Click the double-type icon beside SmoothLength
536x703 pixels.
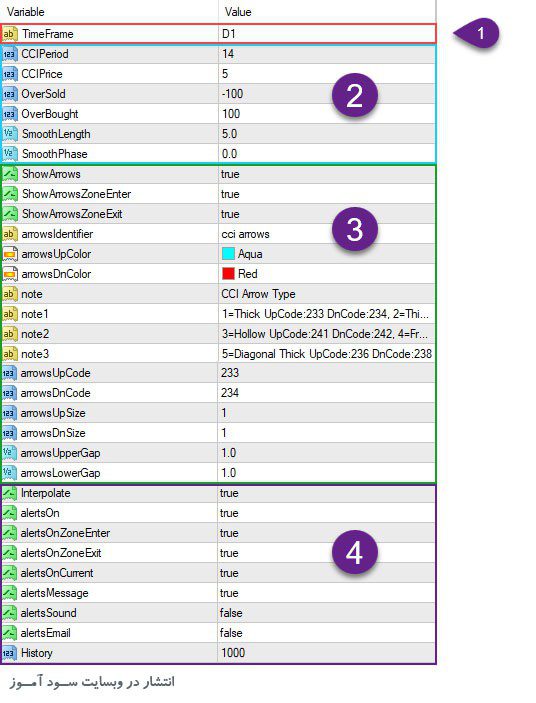pyautogui.click(x=9, y=134)
